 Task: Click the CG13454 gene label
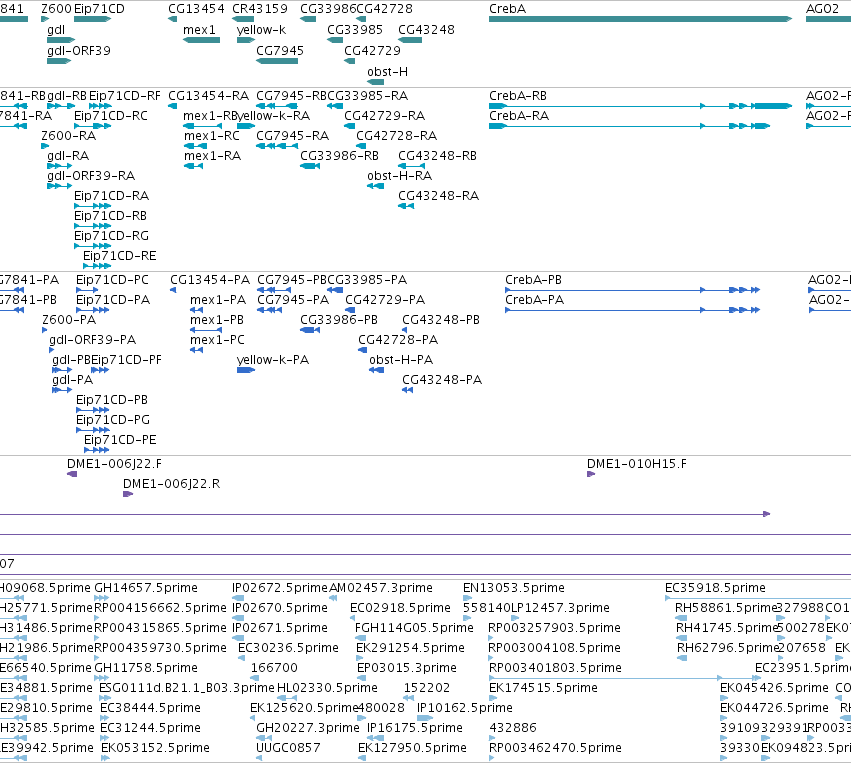coord(196,9)
